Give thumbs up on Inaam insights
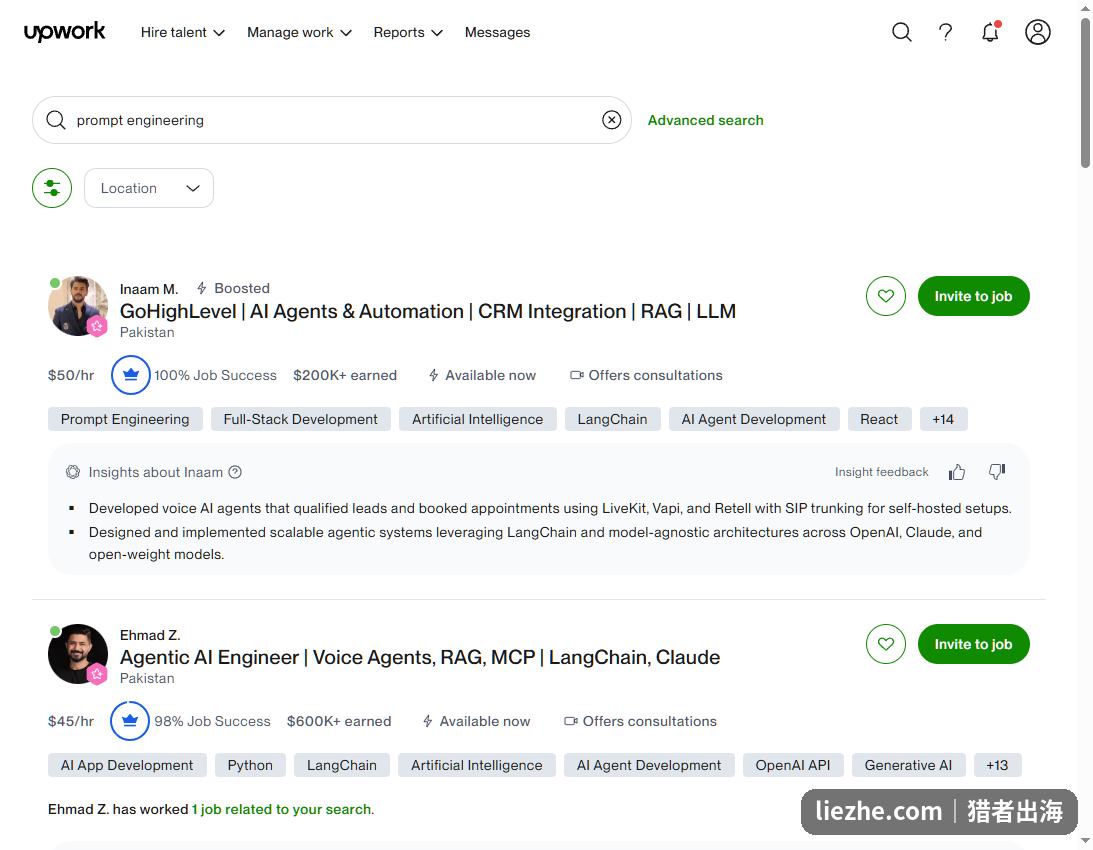 point(956,472)
